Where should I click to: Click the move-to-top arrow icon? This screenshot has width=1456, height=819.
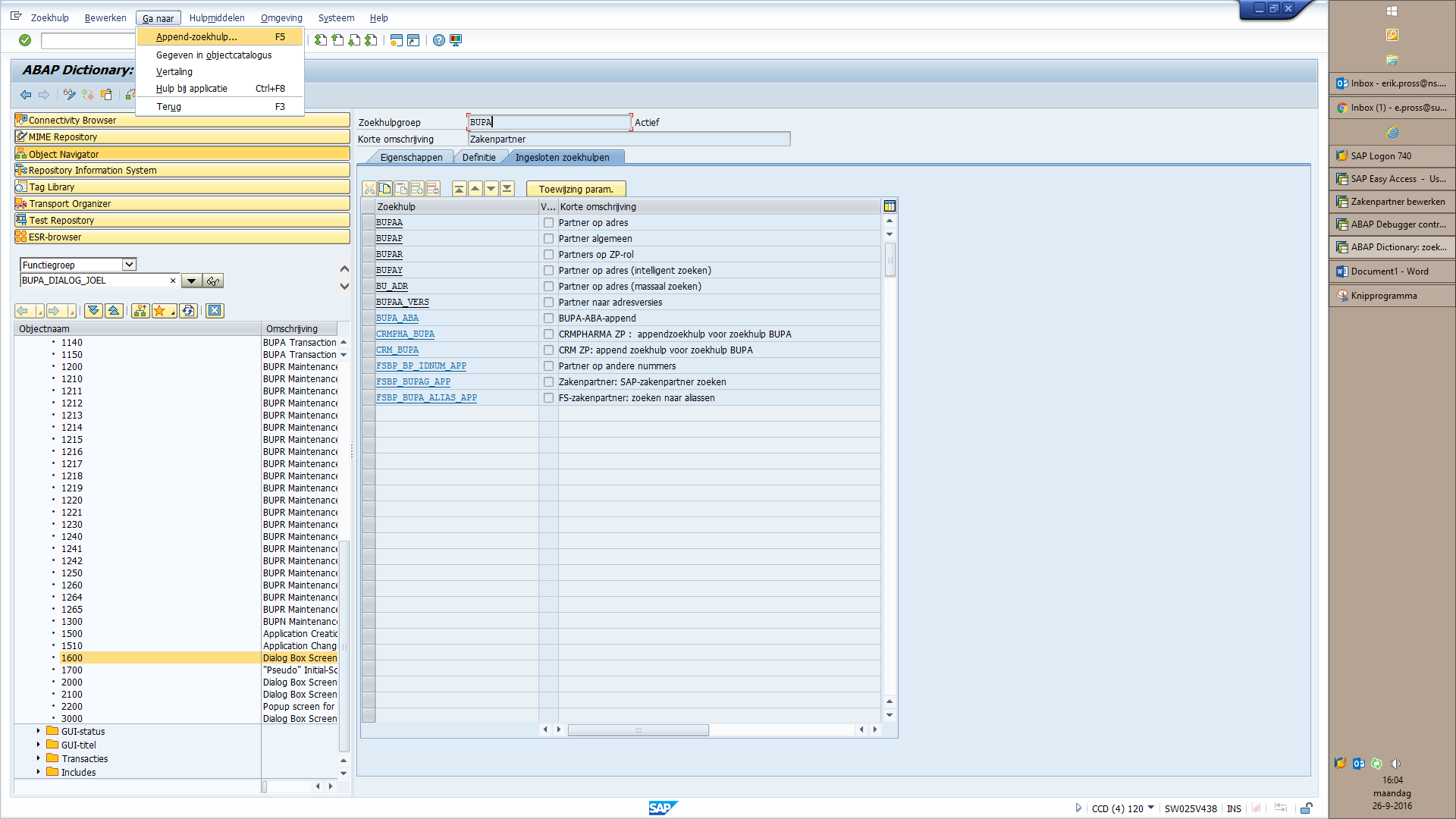pyautogui.click(x=459, y=189)
